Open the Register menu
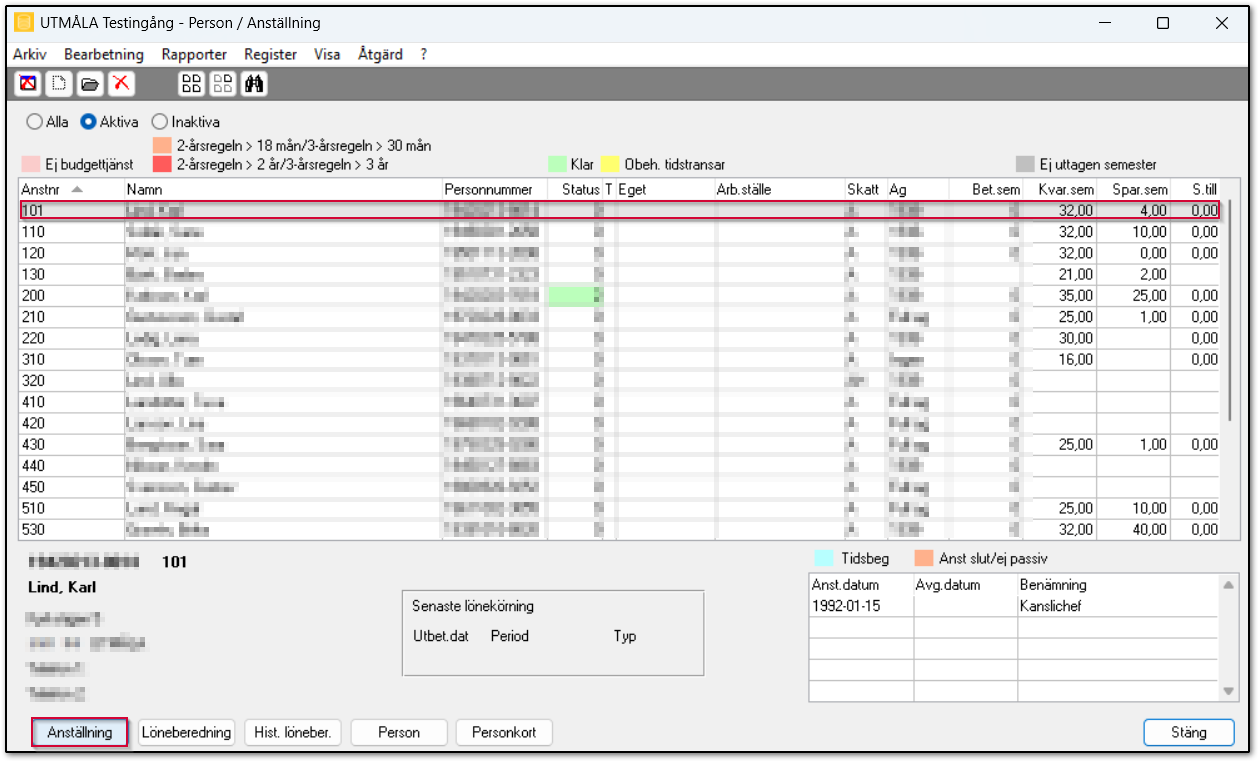1259x762 pixels. point(270,55)
